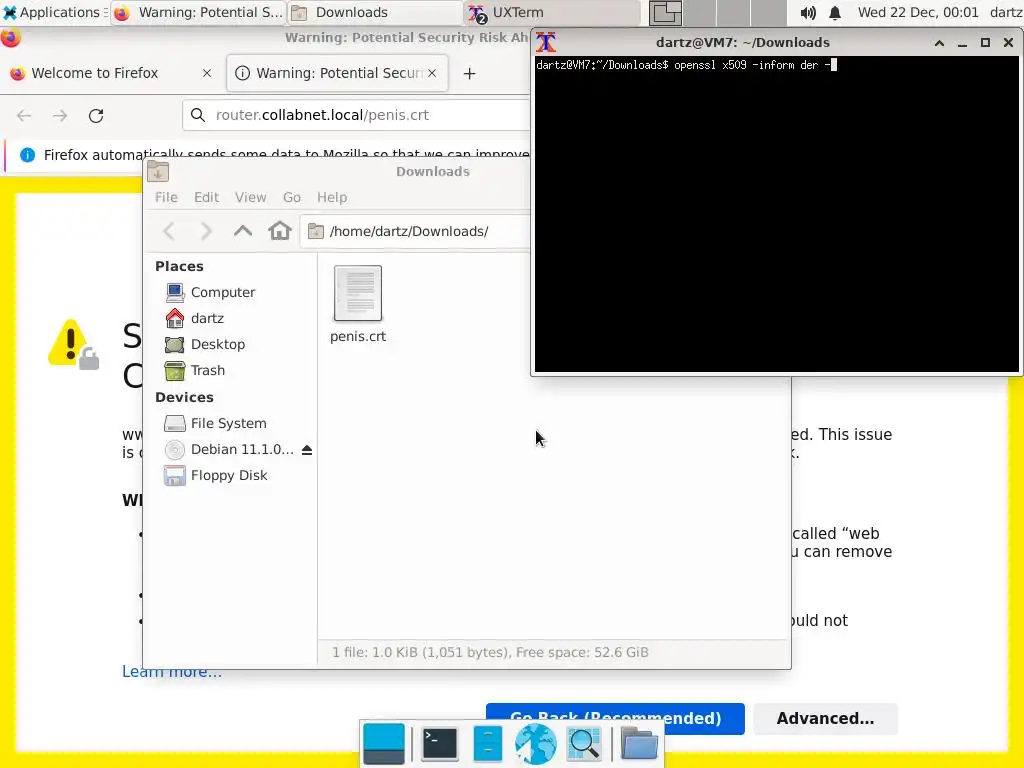Screen dimensions: 1024x768
Task: Click the UXTerm window menu icon
Action: pyautogui.click(x=546, y=42)
